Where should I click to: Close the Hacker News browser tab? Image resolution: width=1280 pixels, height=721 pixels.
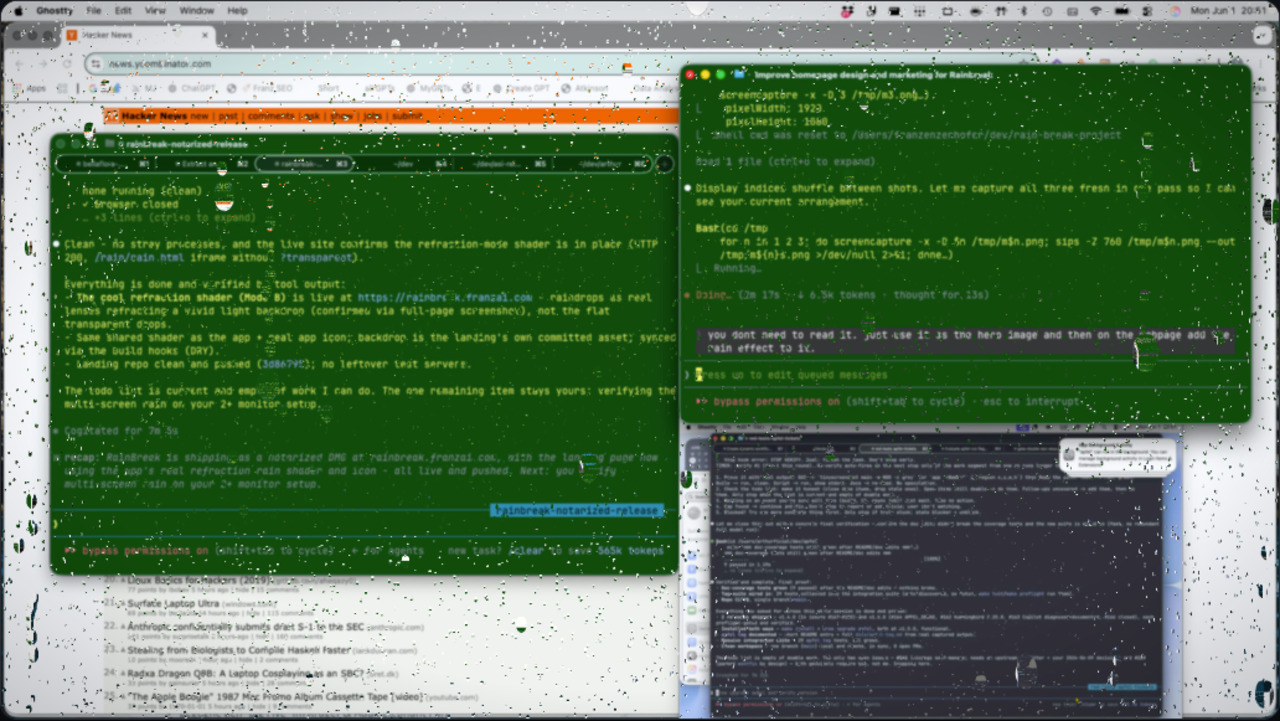pos(205,35)
